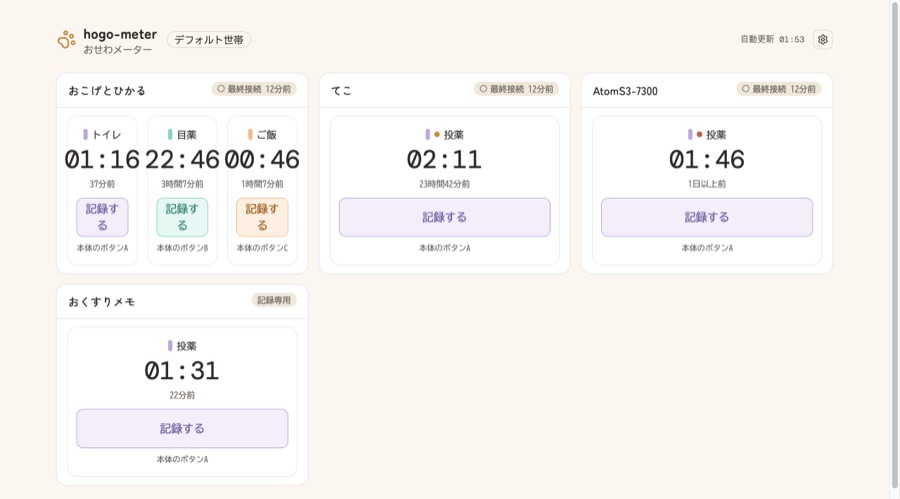
Task: Click the connection circle icon on the AtomS3-7300 card
Action: [x=746, y=89]
